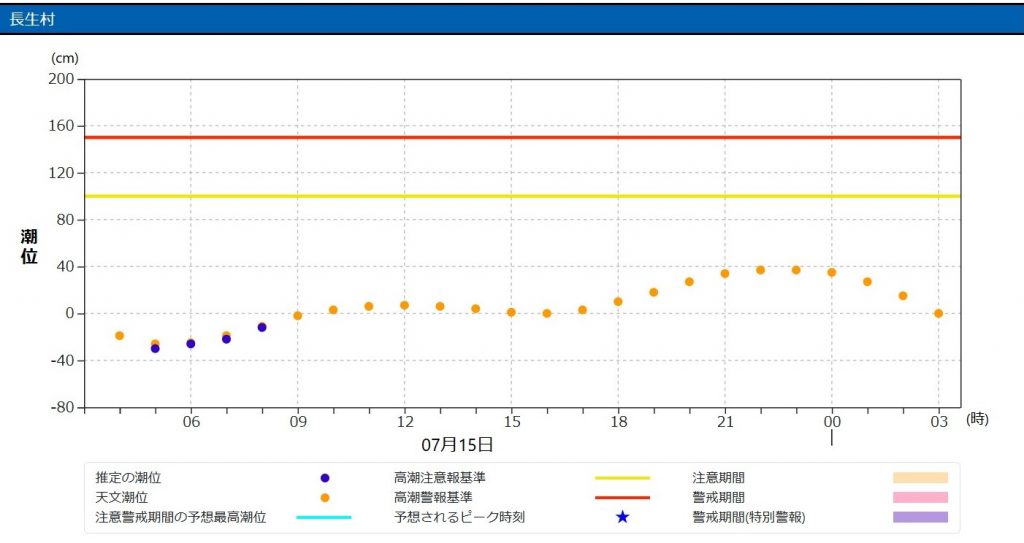The image size is (1024, 543).
Task: Click the (時) x-axis unit label
Action: coord(977,419)
